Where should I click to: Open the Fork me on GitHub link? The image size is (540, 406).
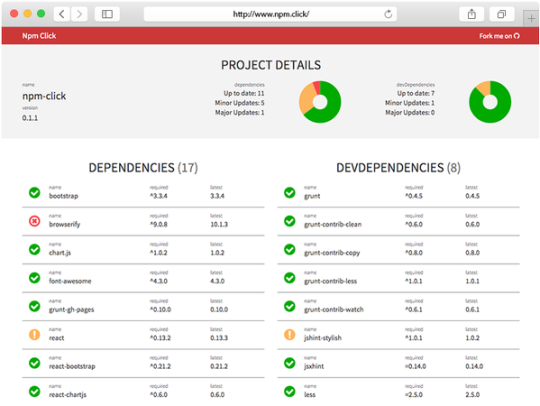pos(499,36)
